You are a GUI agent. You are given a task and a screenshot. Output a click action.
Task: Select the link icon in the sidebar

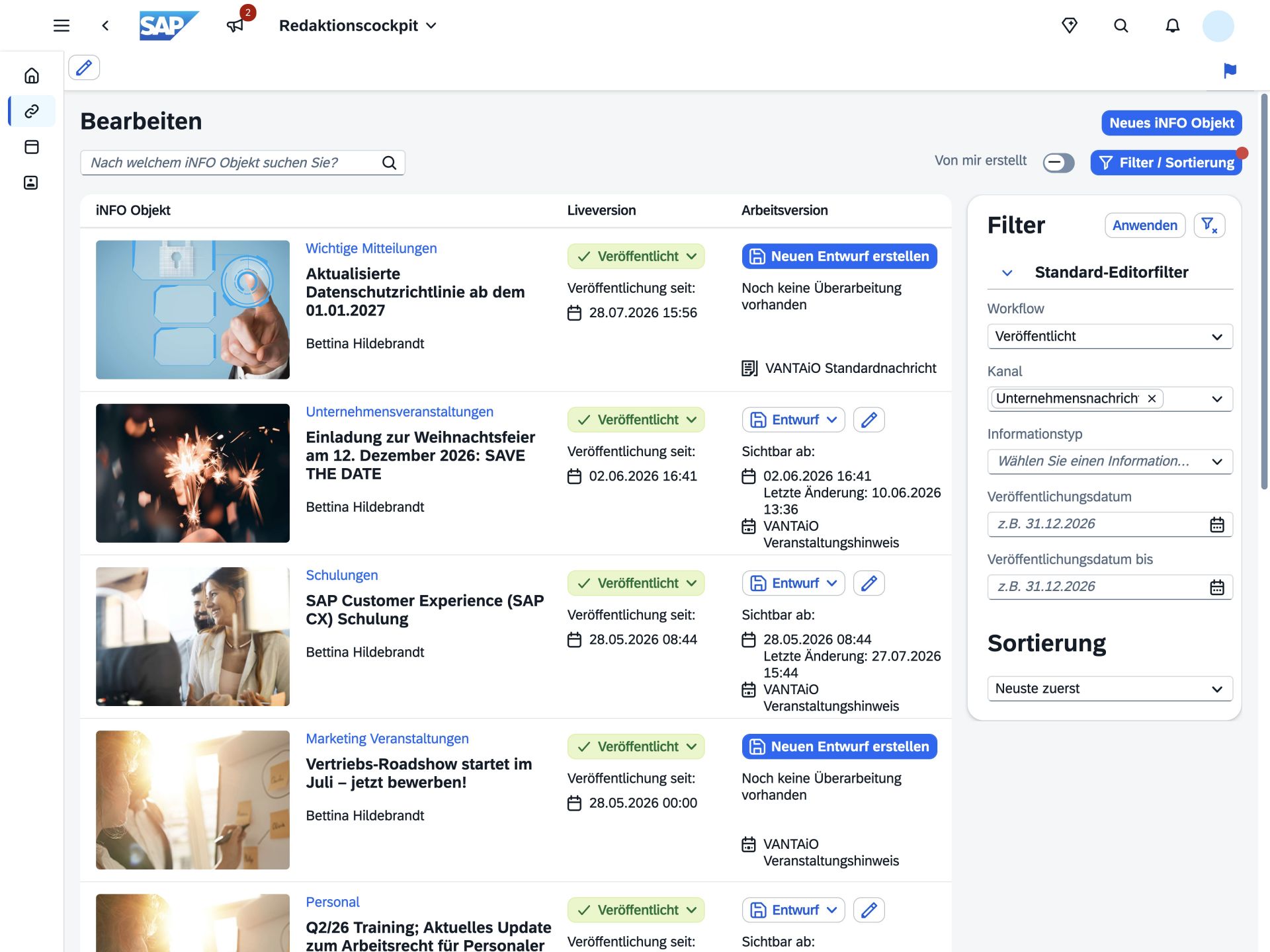(32, 111)
